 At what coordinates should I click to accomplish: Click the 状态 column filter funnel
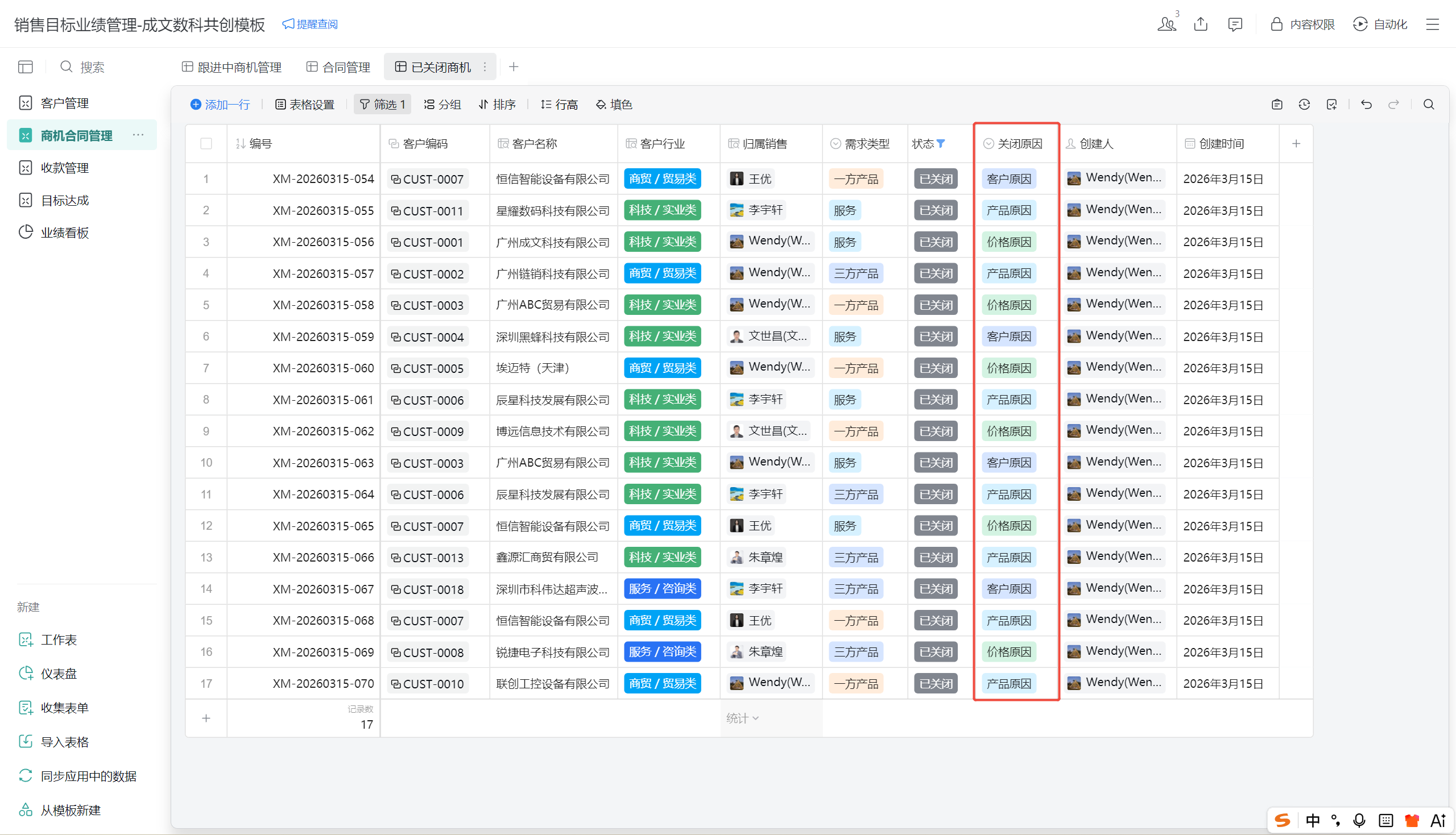point(941,144)
